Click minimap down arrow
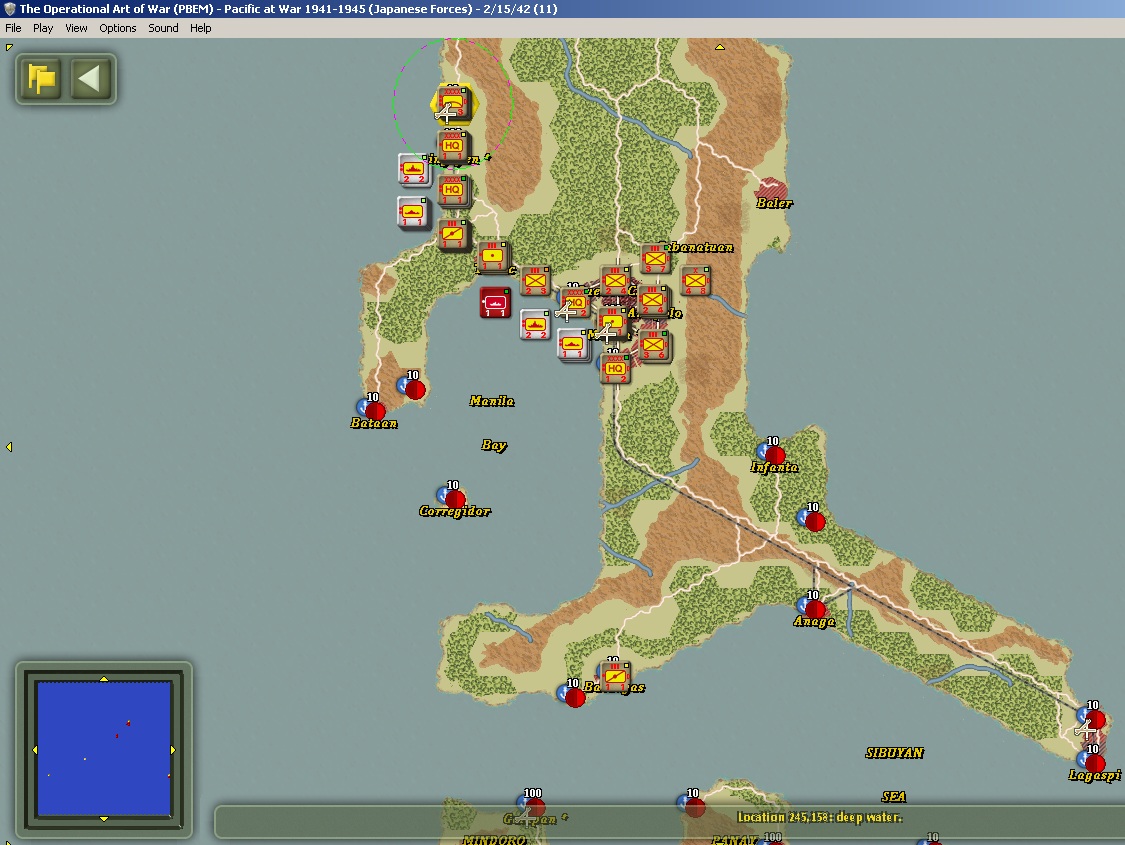 click(x=104, y=818)
